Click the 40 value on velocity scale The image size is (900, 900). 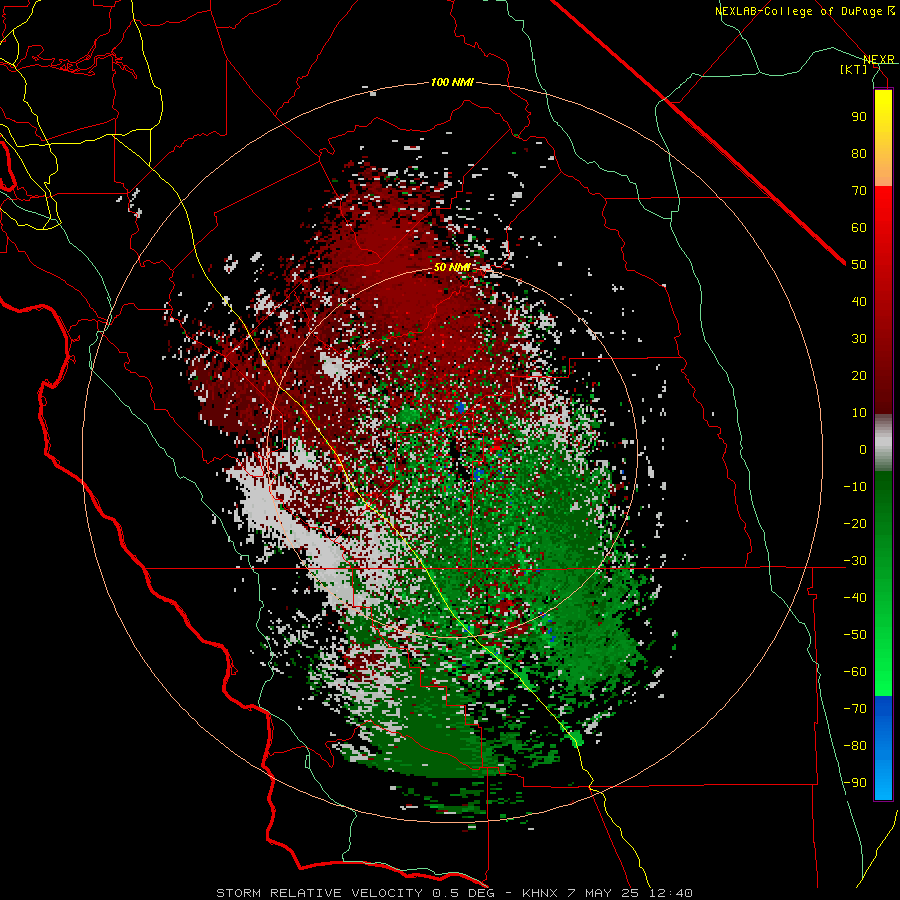[859, 301]
